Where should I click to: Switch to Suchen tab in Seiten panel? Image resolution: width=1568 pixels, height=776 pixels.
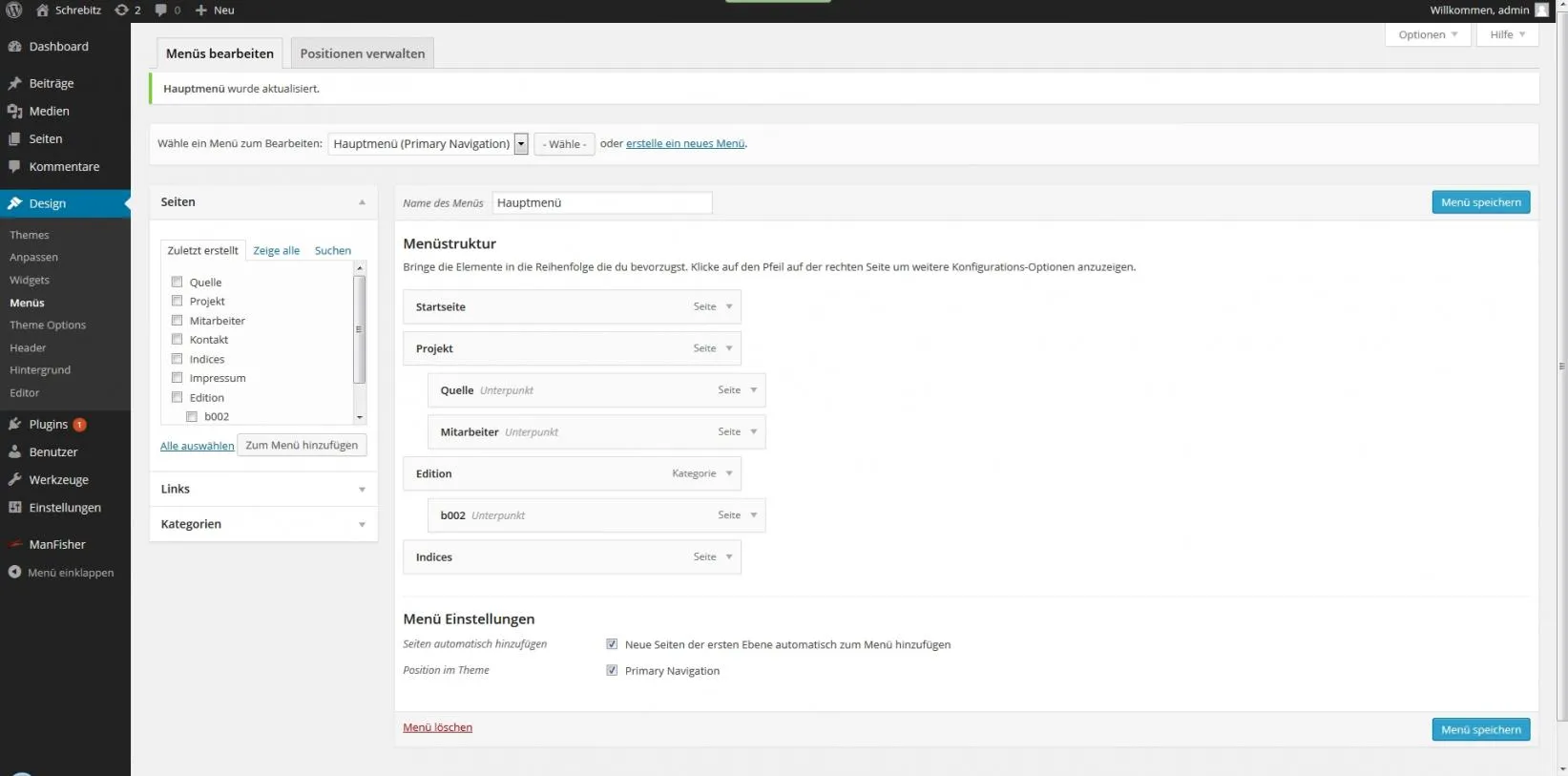pos(333,250)
